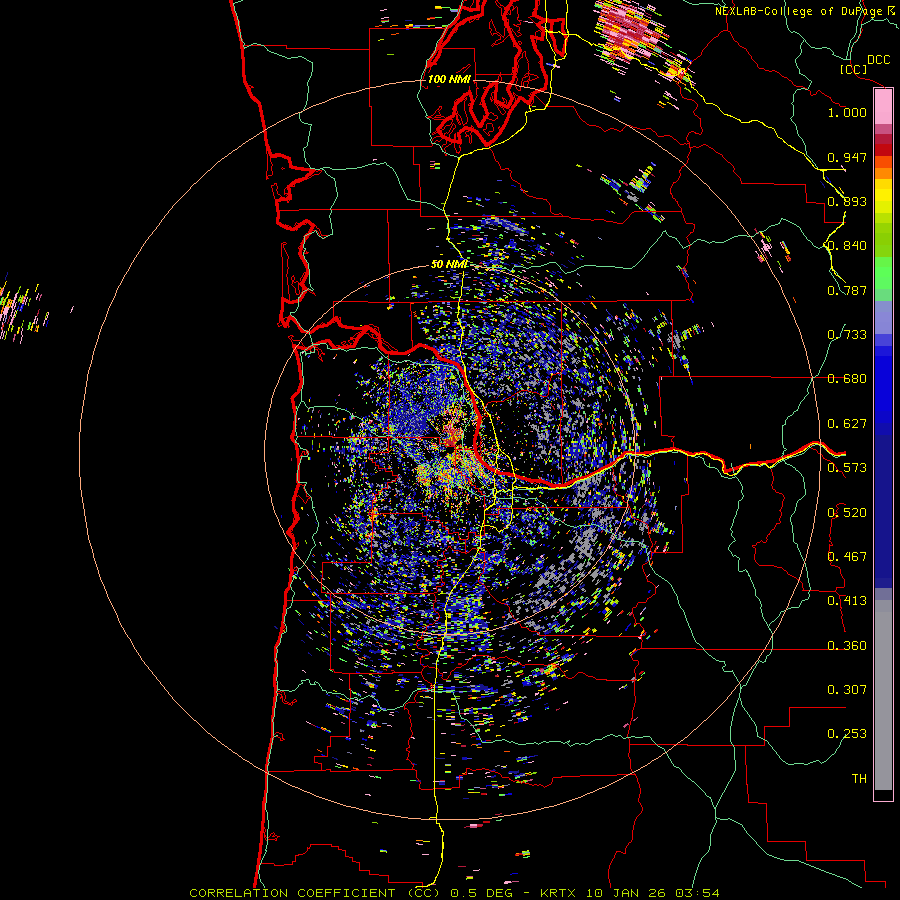This screenshot has height=900, width=900.
Task: Select the 0.947 scale value
Action: pyautogui.click(x=847, y=157)
